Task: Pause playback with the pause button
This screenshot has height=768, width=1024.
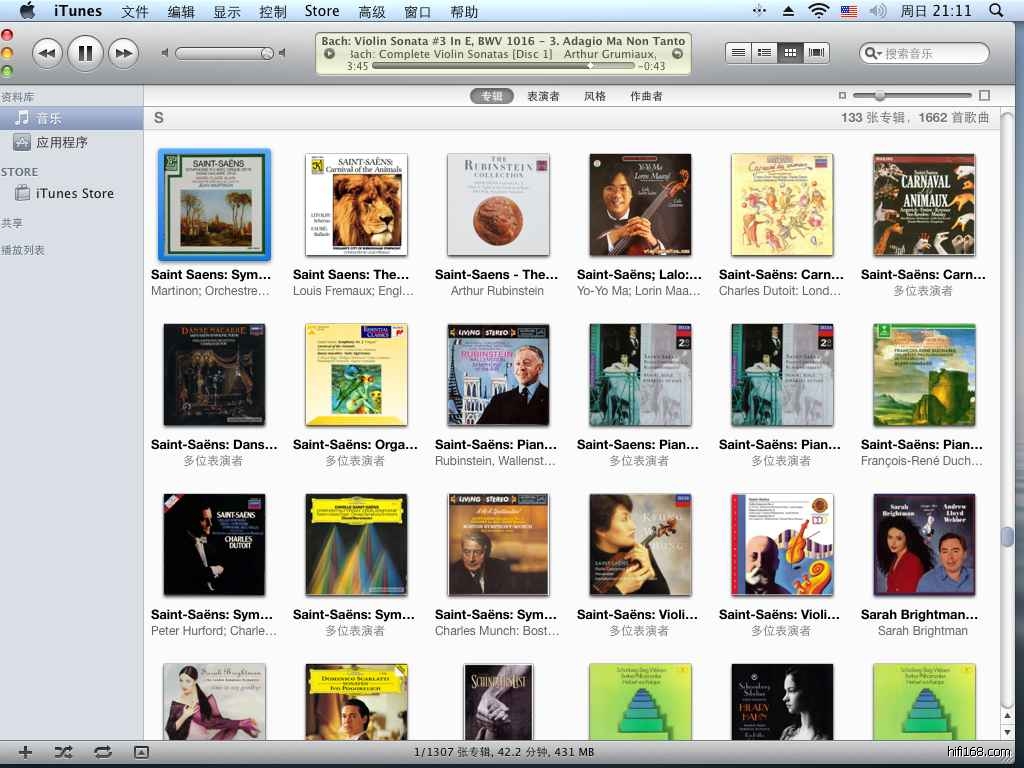Action: tap(85, 53)
